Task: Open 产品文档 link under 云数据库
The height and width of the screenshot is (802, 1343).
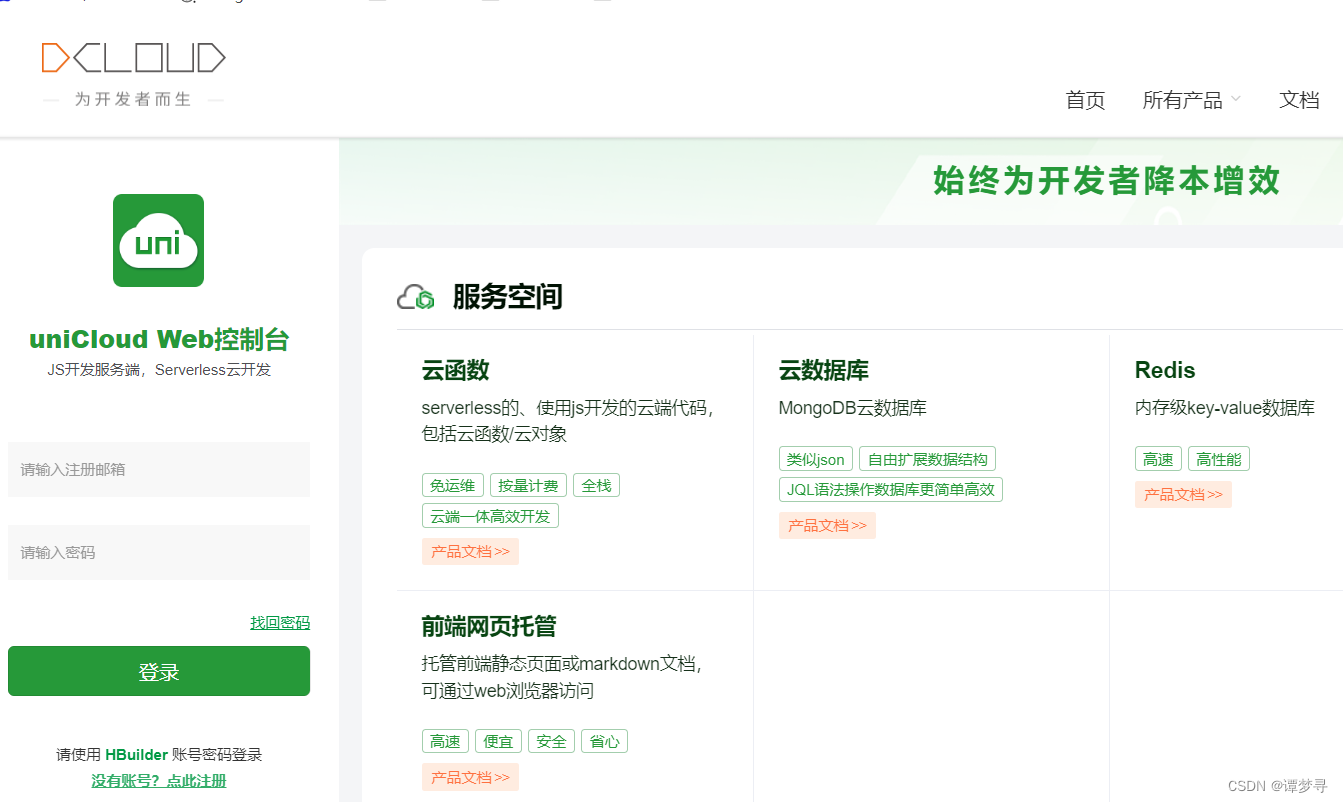Action: (827, 525)
